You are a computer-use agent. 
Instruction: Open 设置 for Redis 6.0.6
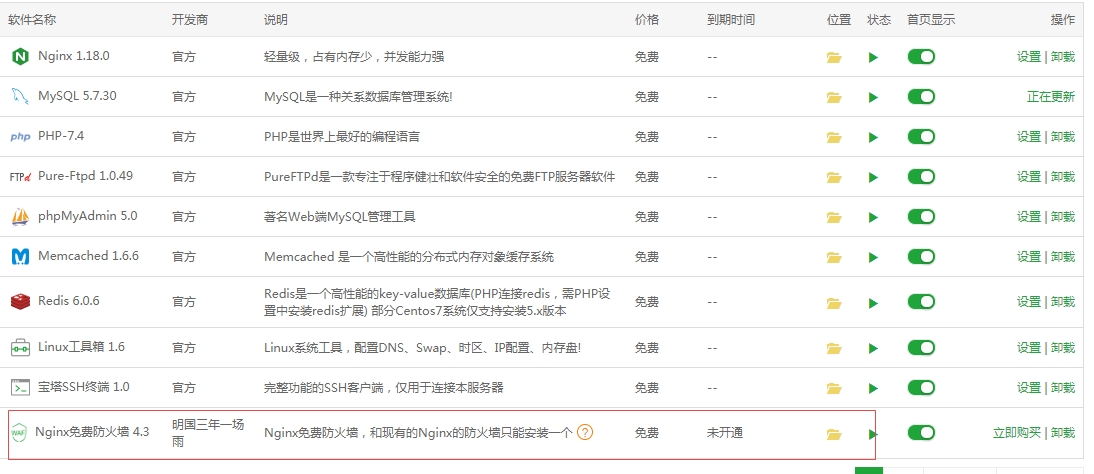pyautogui.click(x=1028, y=302)
